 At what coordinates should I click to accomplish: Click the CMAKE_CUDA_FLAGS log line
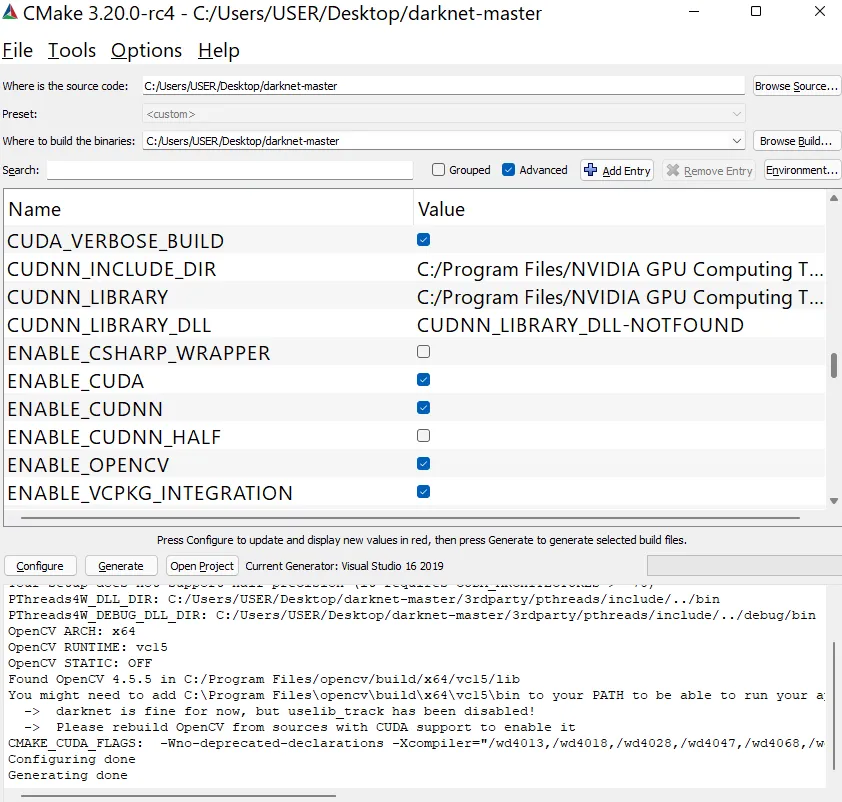[416, 743]
